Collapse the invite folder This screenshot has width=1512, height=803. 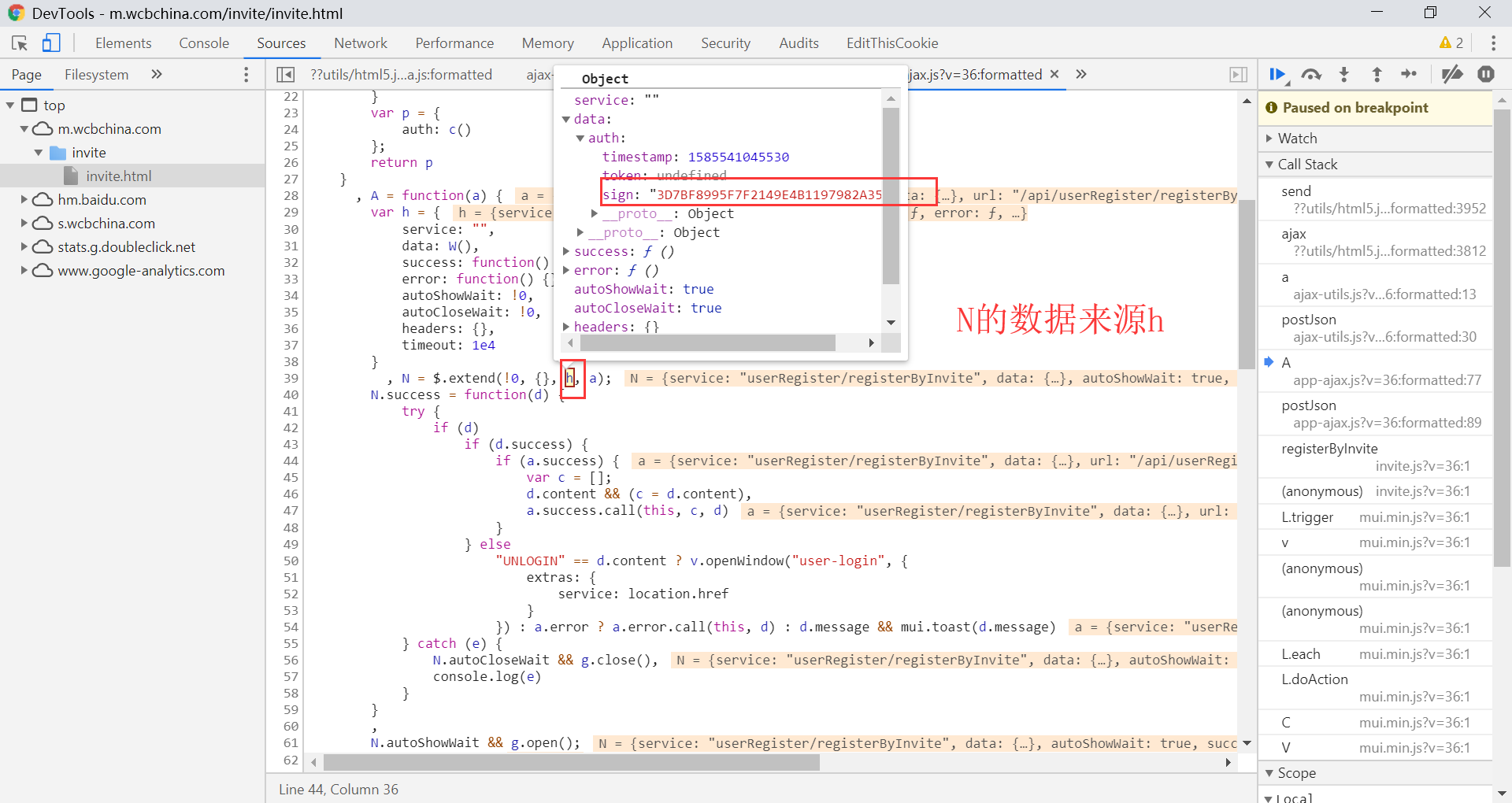[x=39, y=153]
